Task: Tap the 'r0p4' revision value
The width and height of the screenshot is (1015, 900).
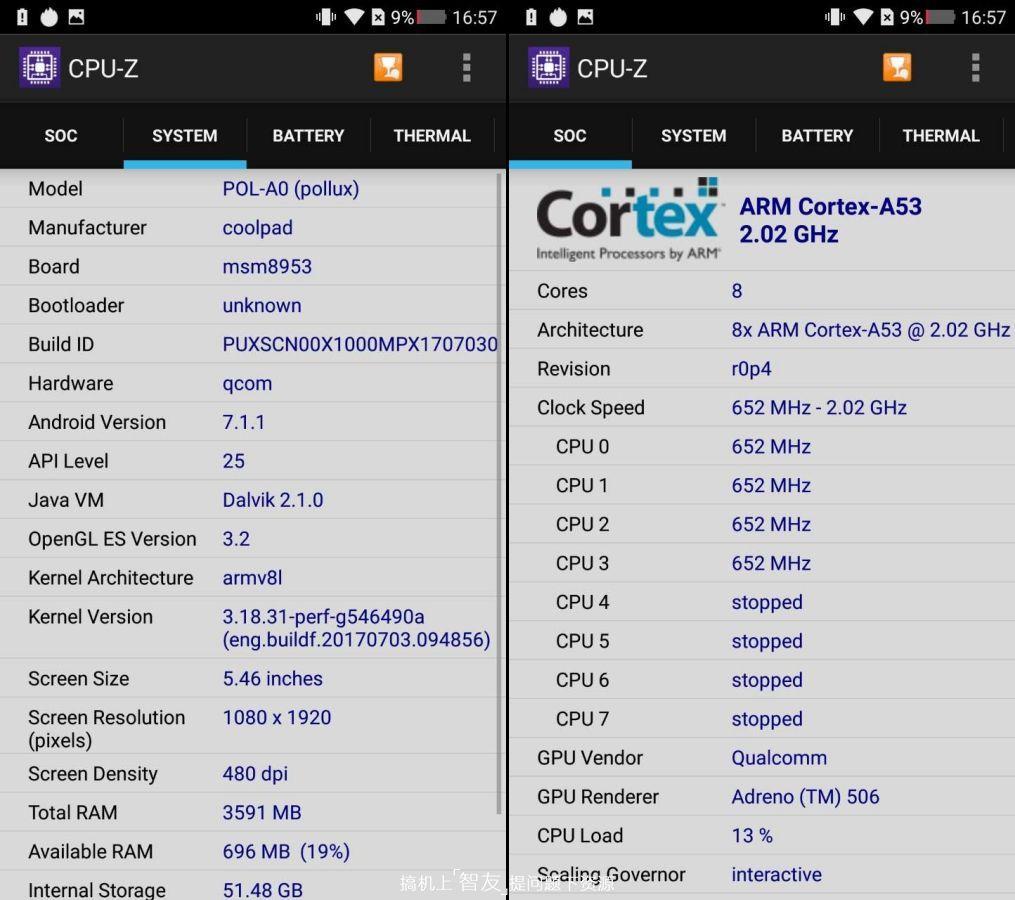Action: pyautogui.click(x=751, y=368)
